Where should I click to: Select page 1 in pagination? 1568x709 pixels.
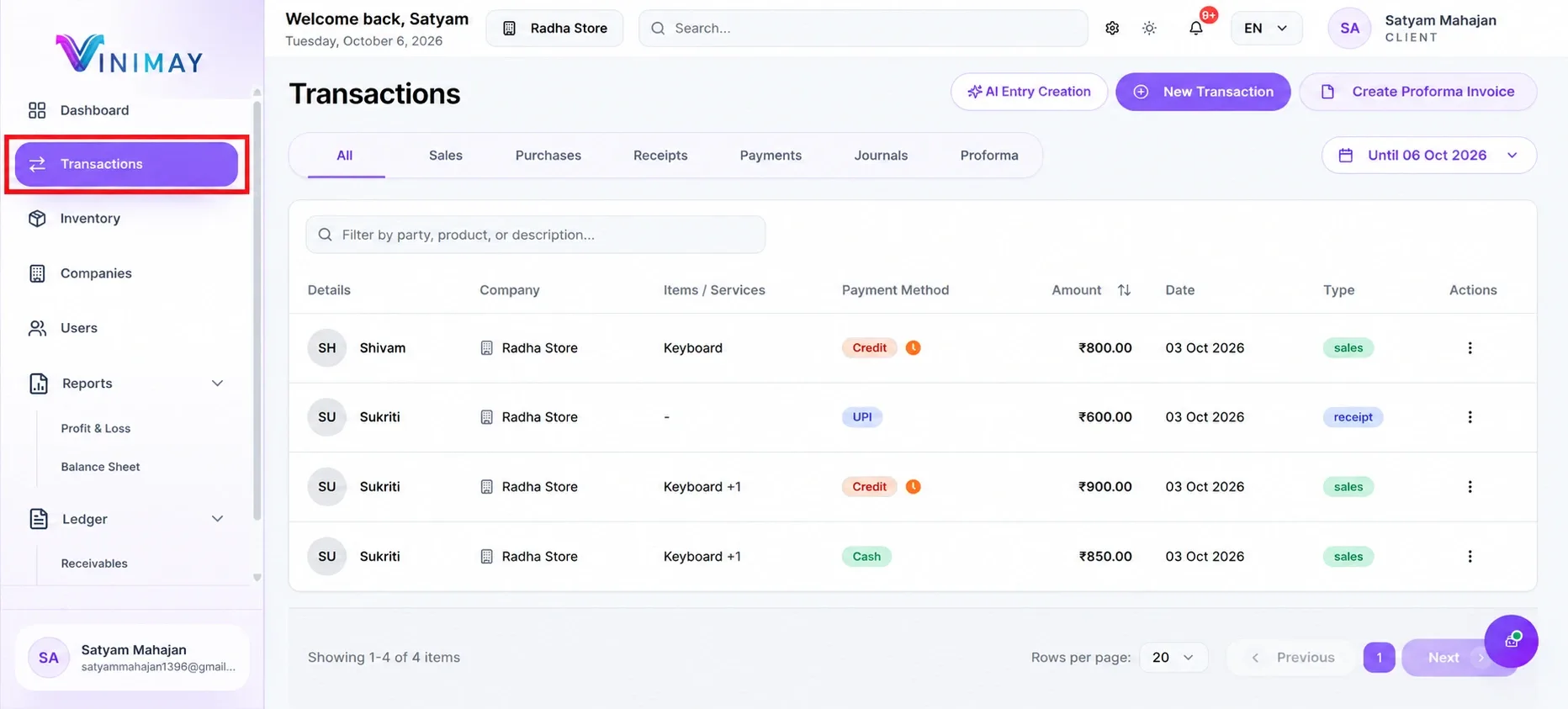point(1379,658)
